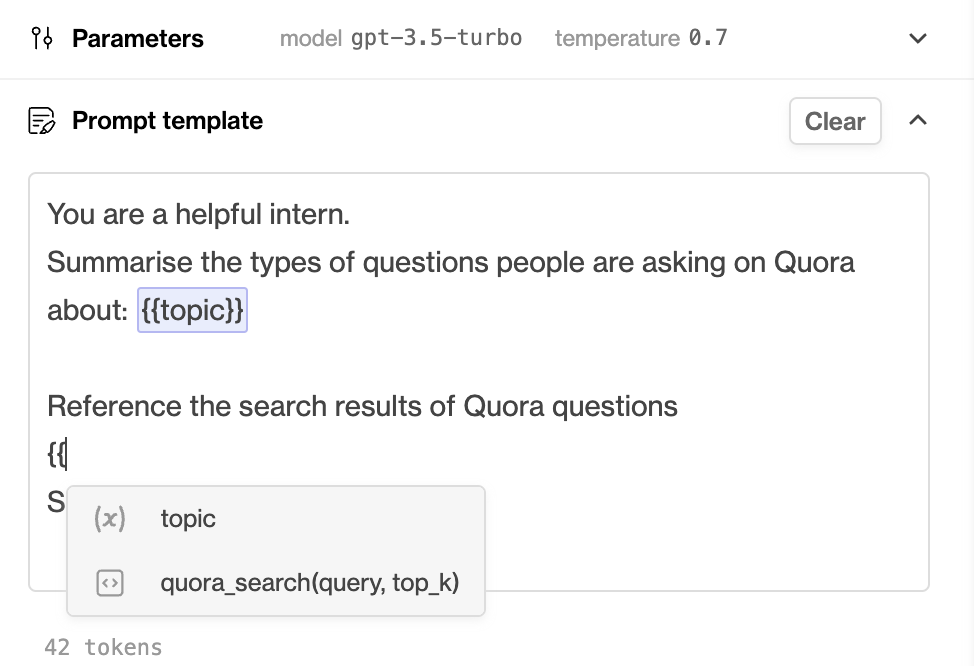Viewport: 974px width, 666px height.
Task: Click the Prompt template edit icon
Action: 42,121
